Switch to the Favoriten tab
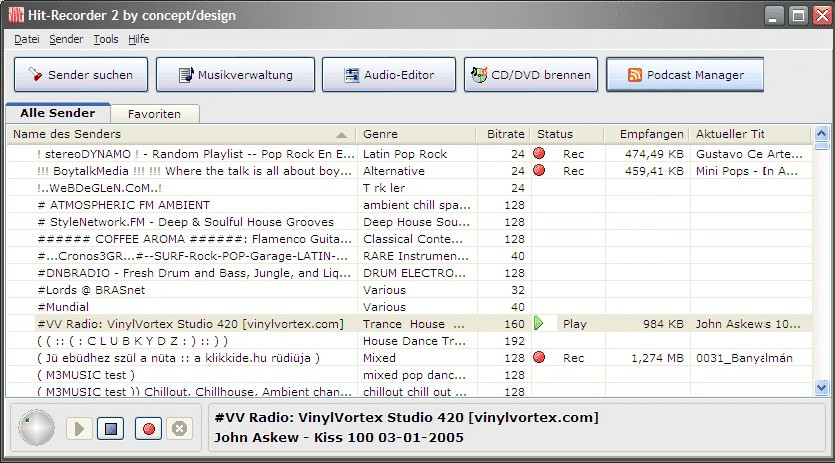The width and height of the screenshot is (835, 463). pos(154,114)
